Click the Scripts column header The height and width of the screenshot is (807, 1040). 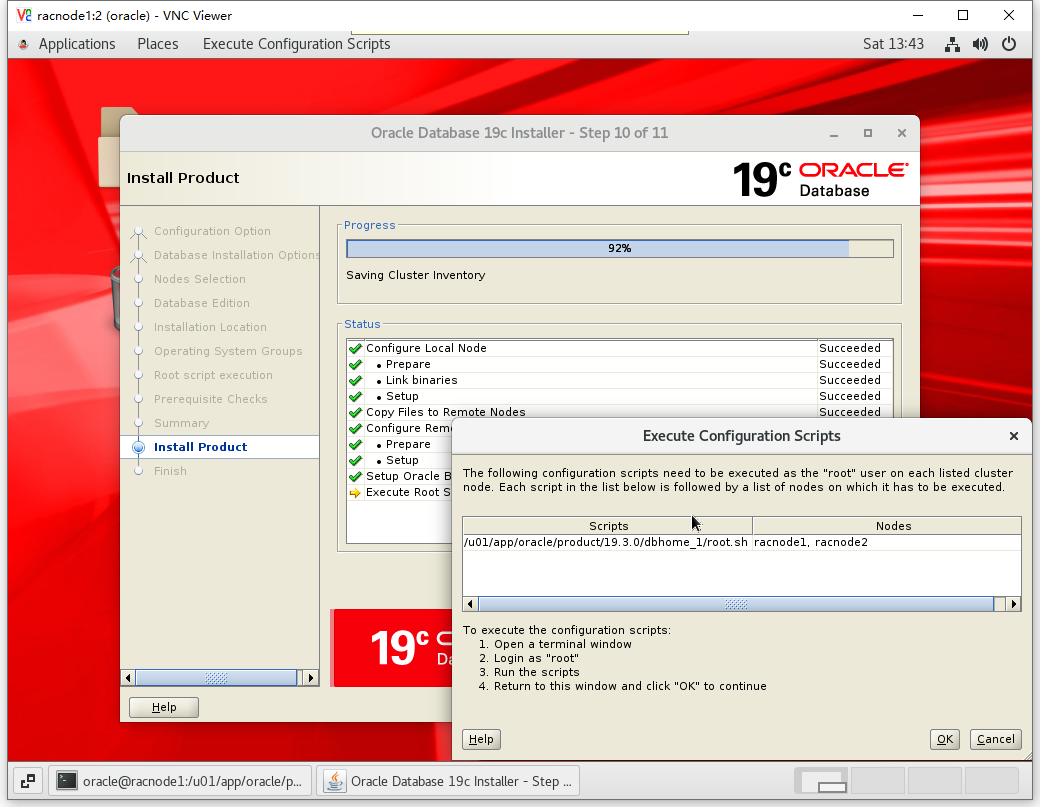pyautogui.click(x=608, y=525)
